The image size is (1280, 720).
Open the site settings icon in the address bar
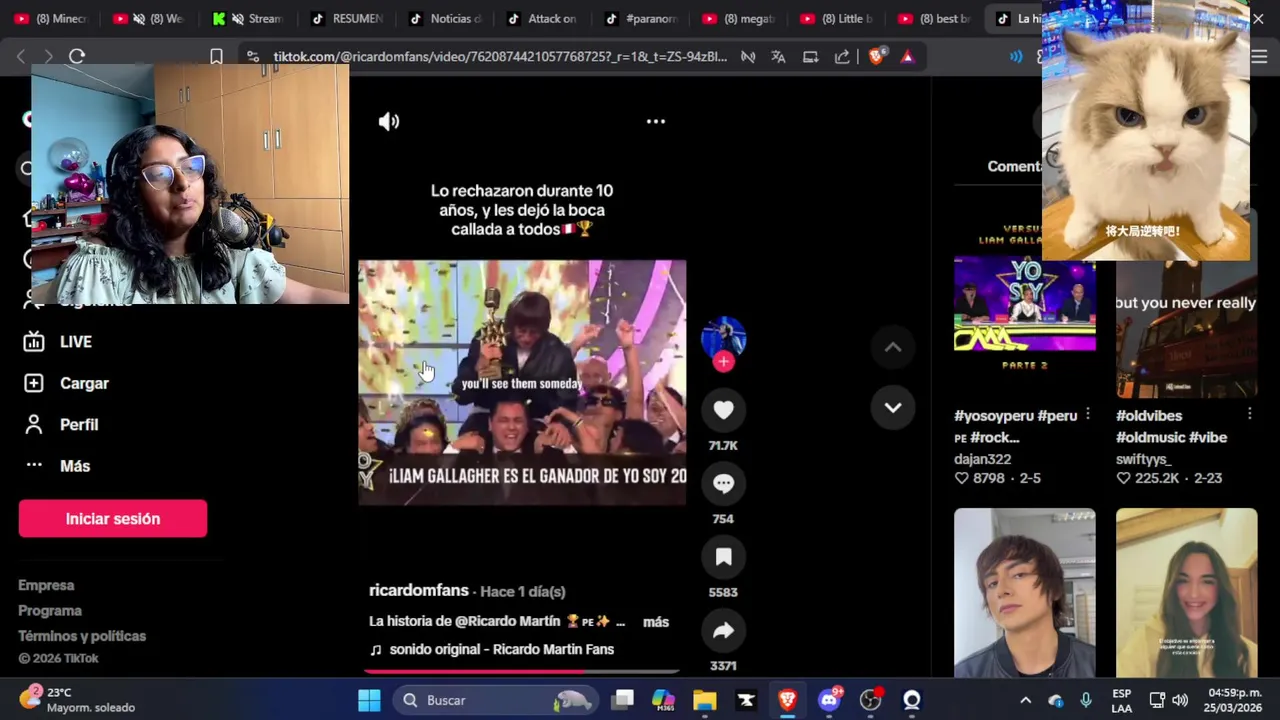[x=253, y=57]
